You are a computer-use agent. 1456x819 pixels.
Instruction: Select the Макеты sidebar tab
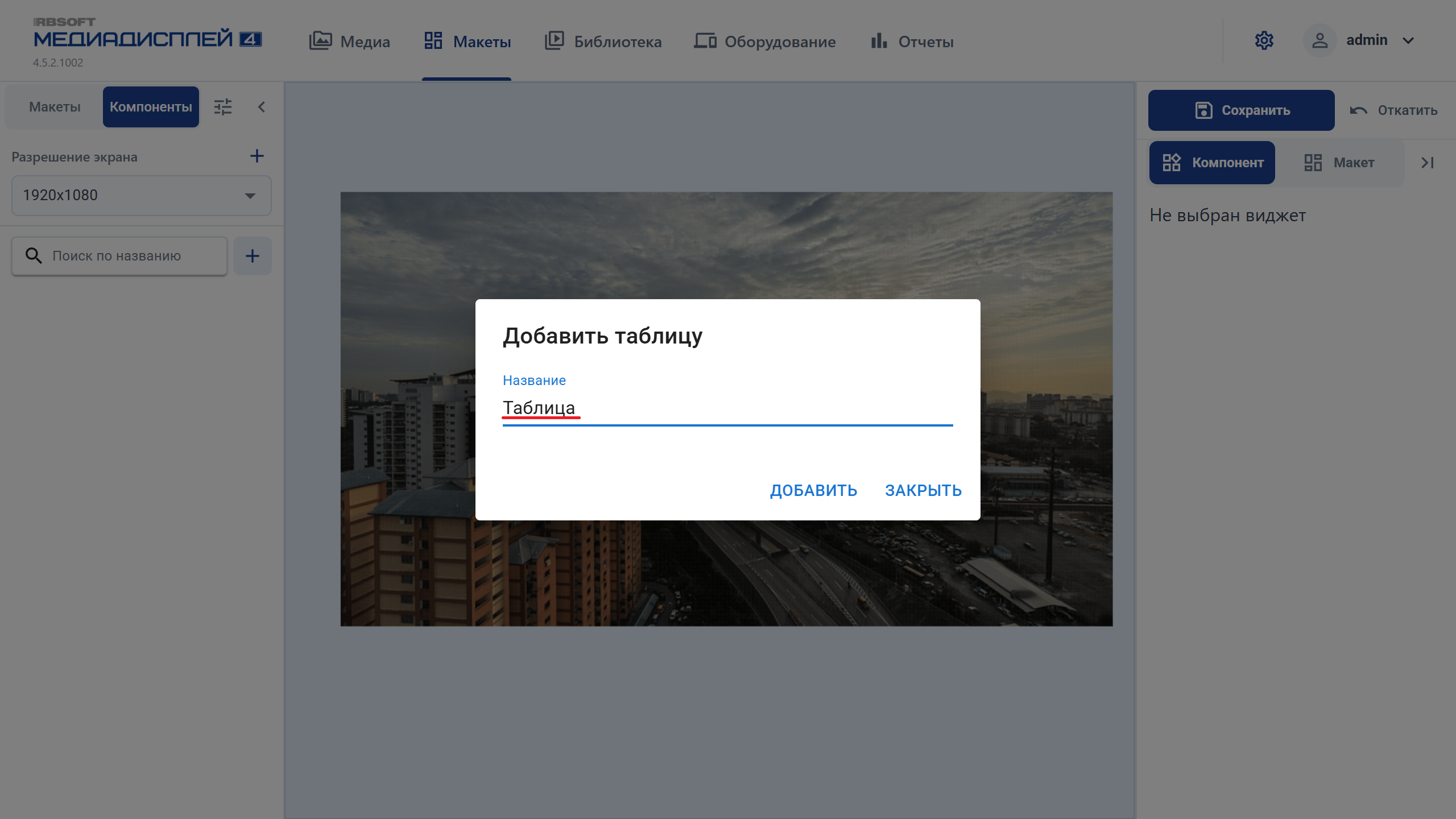(x=55, y=107)
